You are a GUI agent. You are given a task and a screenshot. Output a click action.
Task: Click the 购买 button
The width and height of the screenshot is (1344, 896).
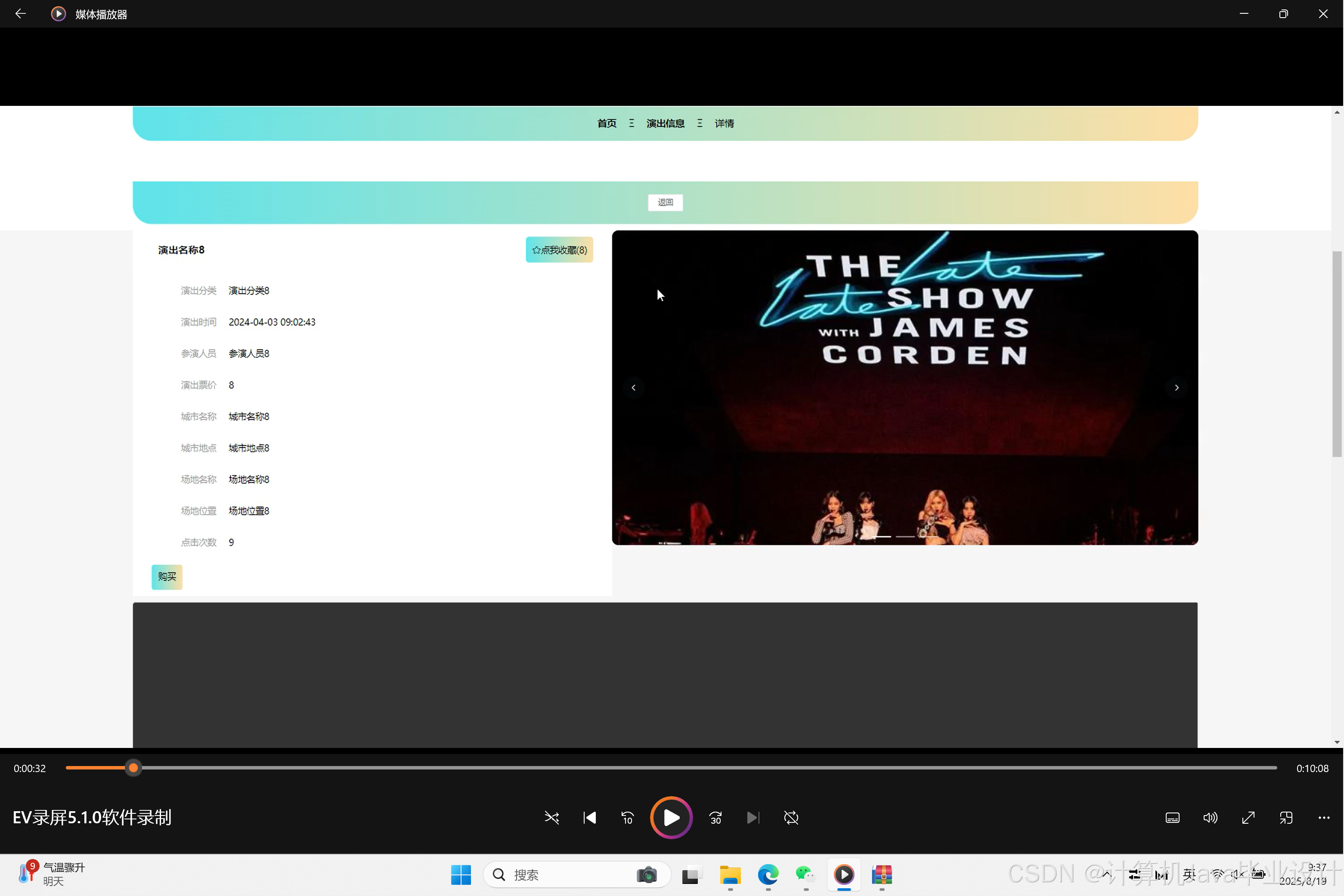(167, 577)
